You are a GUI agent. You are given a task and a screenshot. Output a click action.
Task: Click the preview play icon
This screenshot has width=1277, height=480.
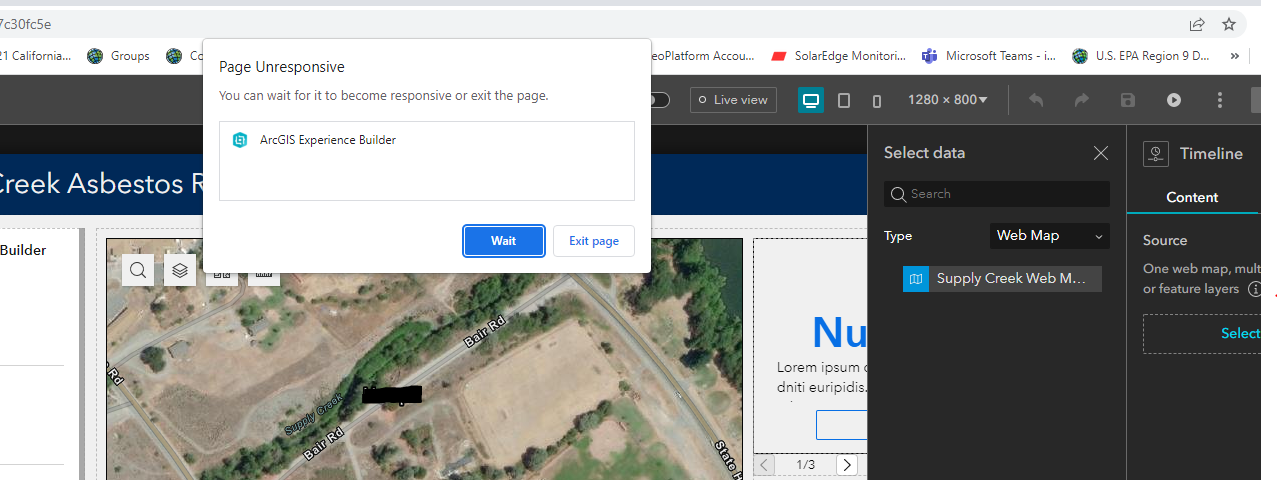[1174, 100]
